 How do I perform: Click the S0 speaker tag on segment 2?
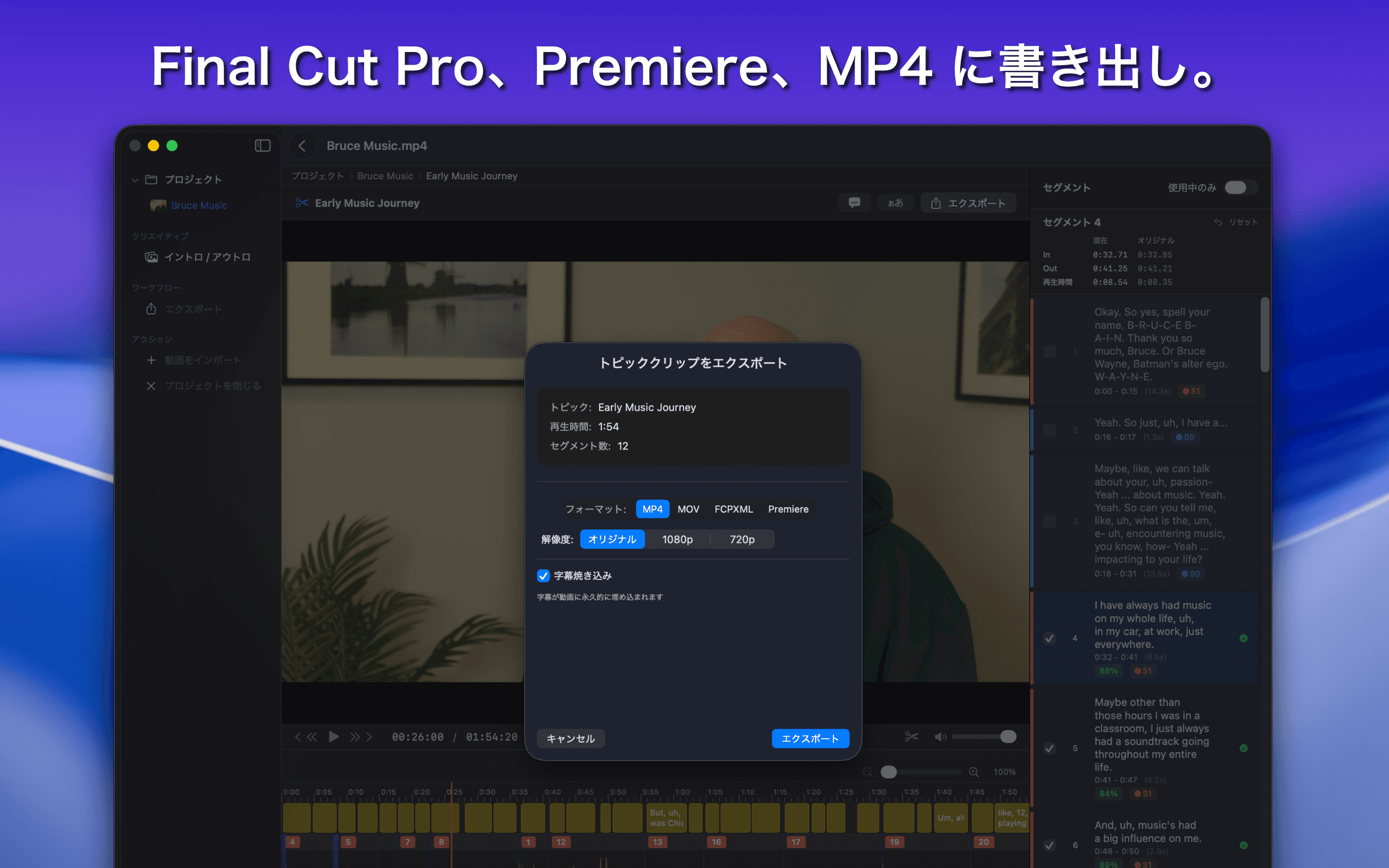click(x=1185, y=437)
